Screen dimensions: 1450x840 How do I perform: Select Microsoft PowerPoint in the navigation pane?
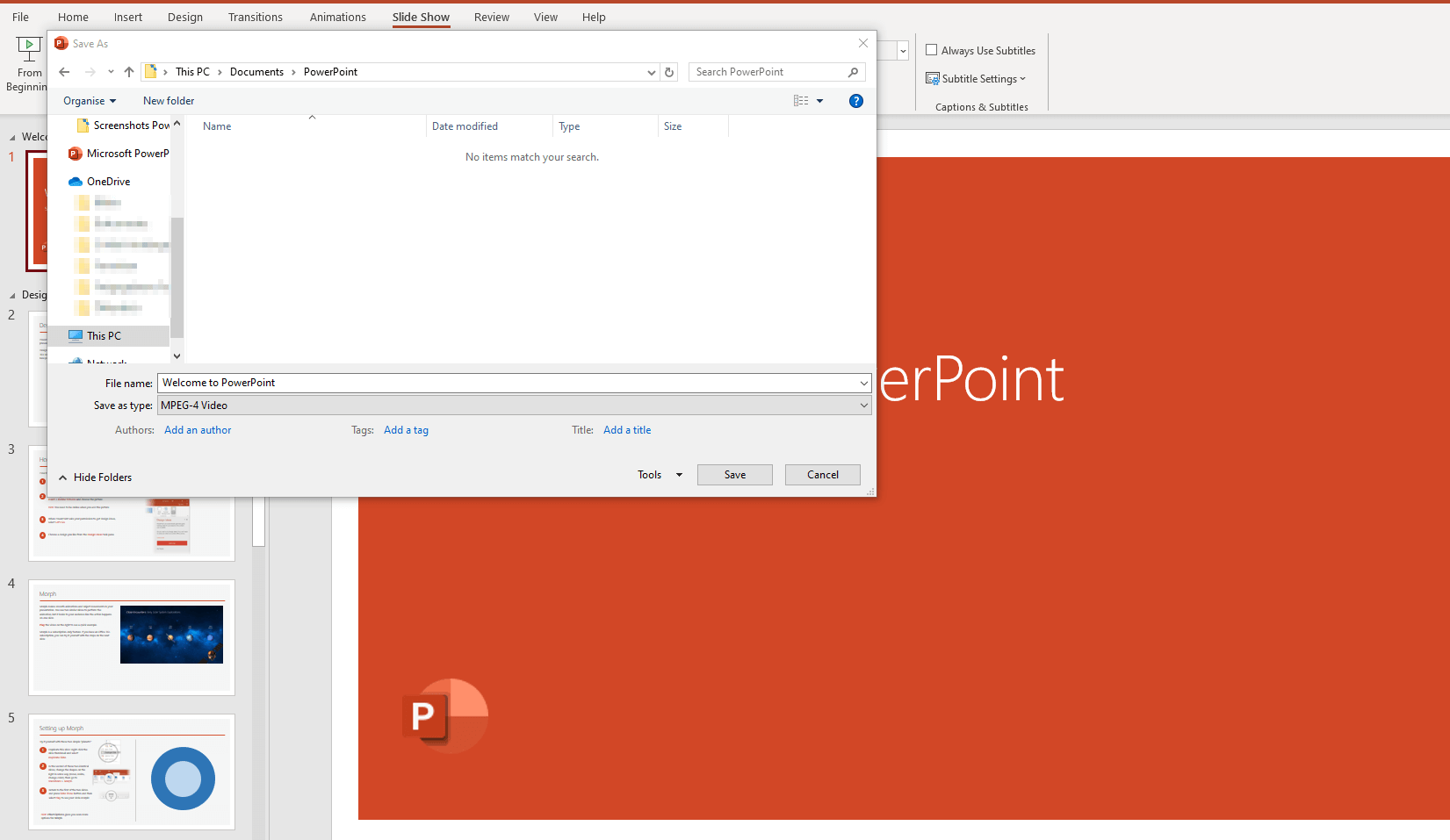pyautogui.click(x=119, y=154)
